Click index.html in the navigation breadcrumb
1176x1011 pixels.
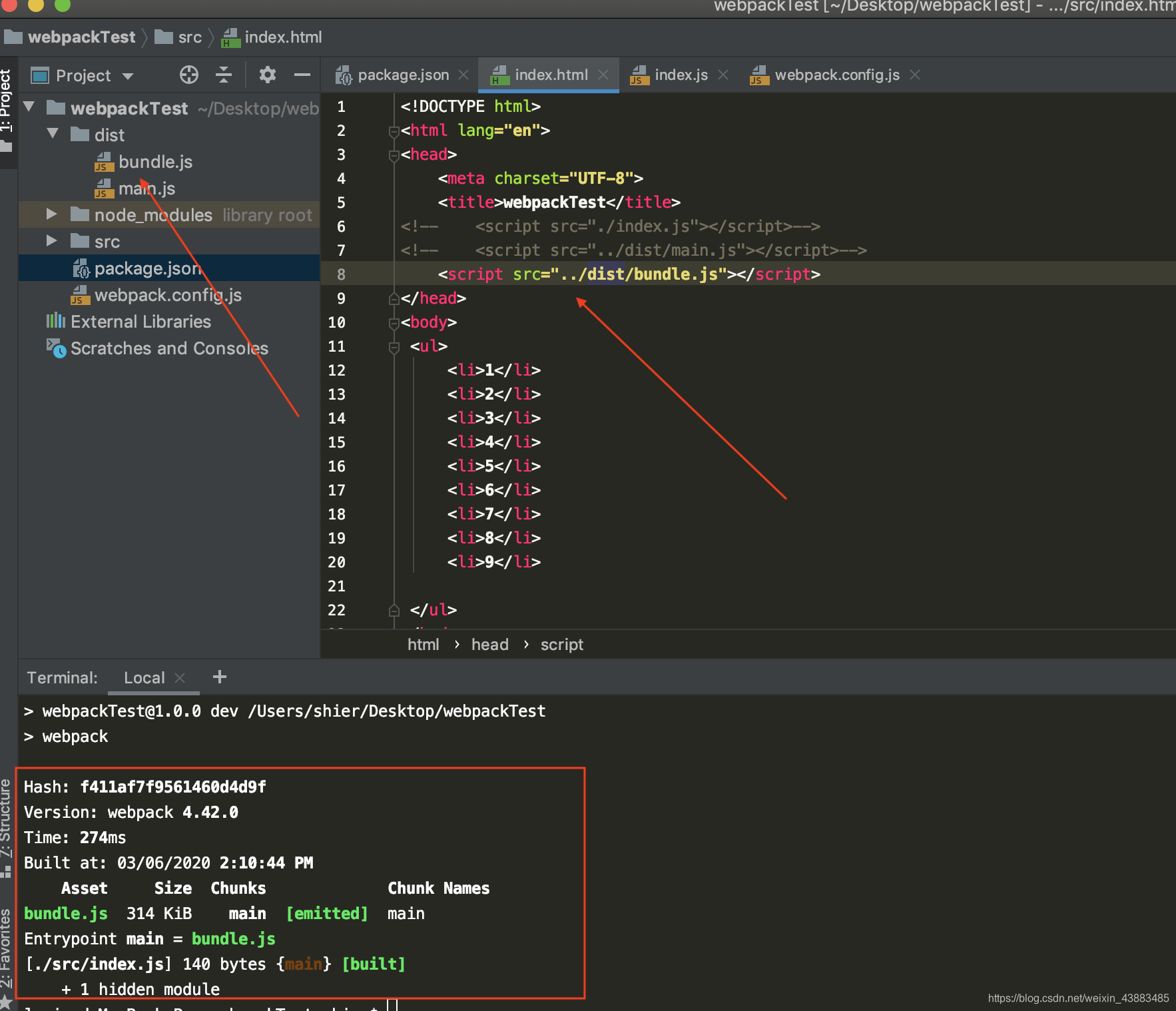tap(283, 37)
